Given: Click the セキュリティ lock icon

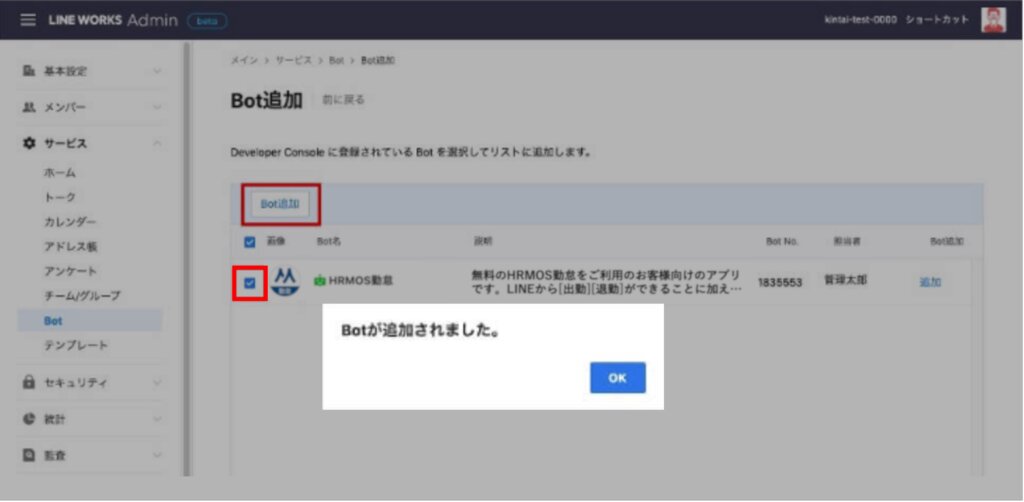Looking at the screenshot, I should pos(29,382).
